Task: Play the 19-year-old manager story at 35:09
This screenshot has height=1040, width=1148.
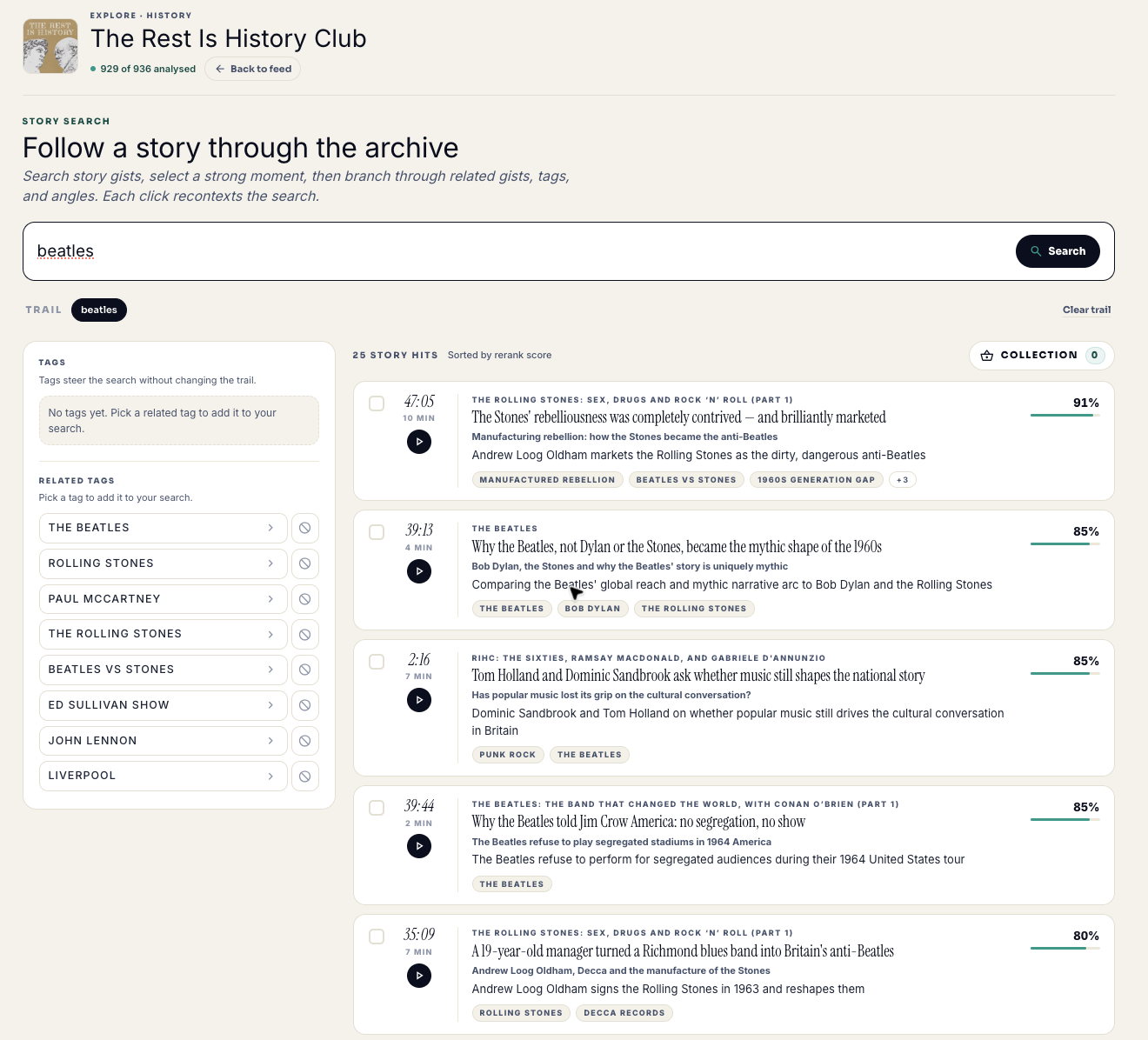Action: 419,976
